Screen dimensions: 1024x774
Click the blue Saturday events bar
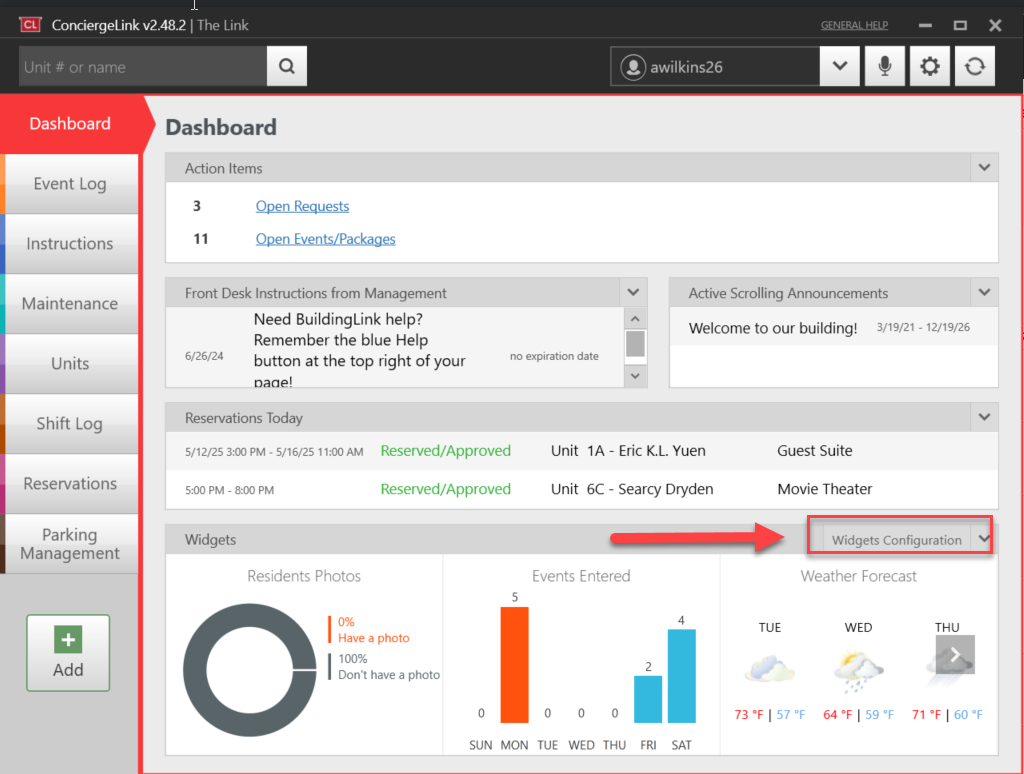[681, 676]
